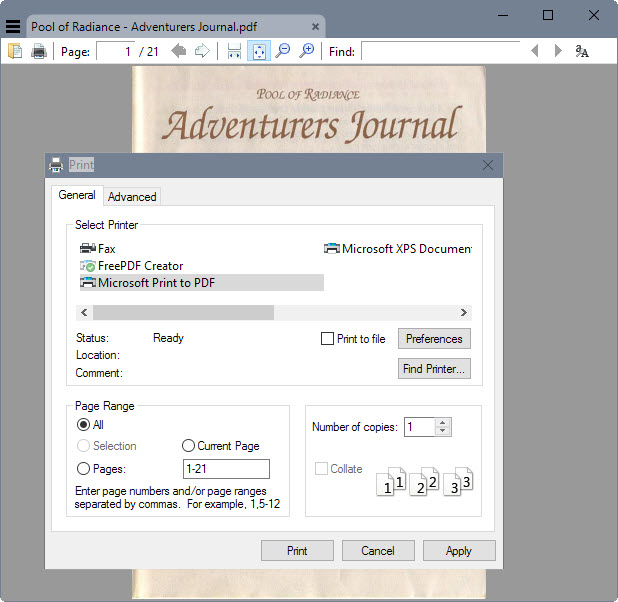Image resolution: width=618 pixels, height=602 pixels.
Task: Click the Find text field
Action: [441, 51]
